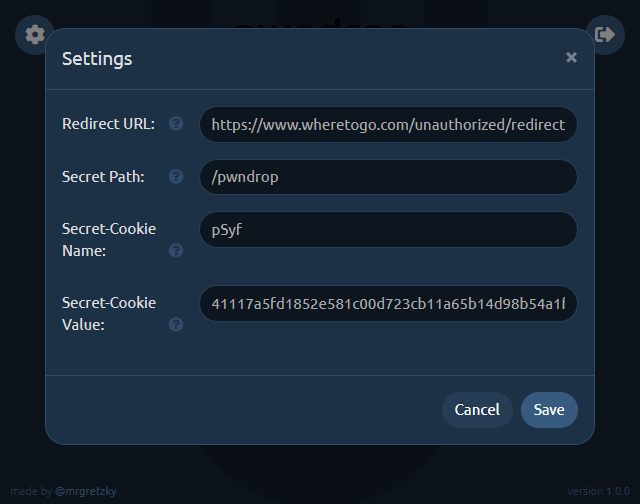Image resolution: width=640 pixels, height=504 pixels.
Task: Click the version 1.0.0 text
Action: coord(598,491)
